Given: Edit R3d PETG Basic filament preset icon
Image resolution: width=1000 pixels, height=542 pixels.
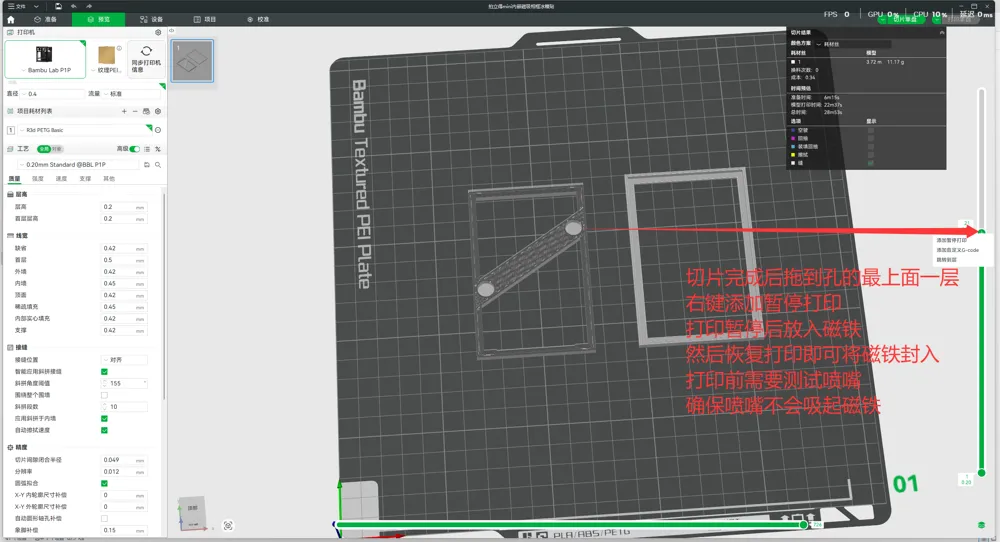Looking at the screenshot, I should pos(158,130).
